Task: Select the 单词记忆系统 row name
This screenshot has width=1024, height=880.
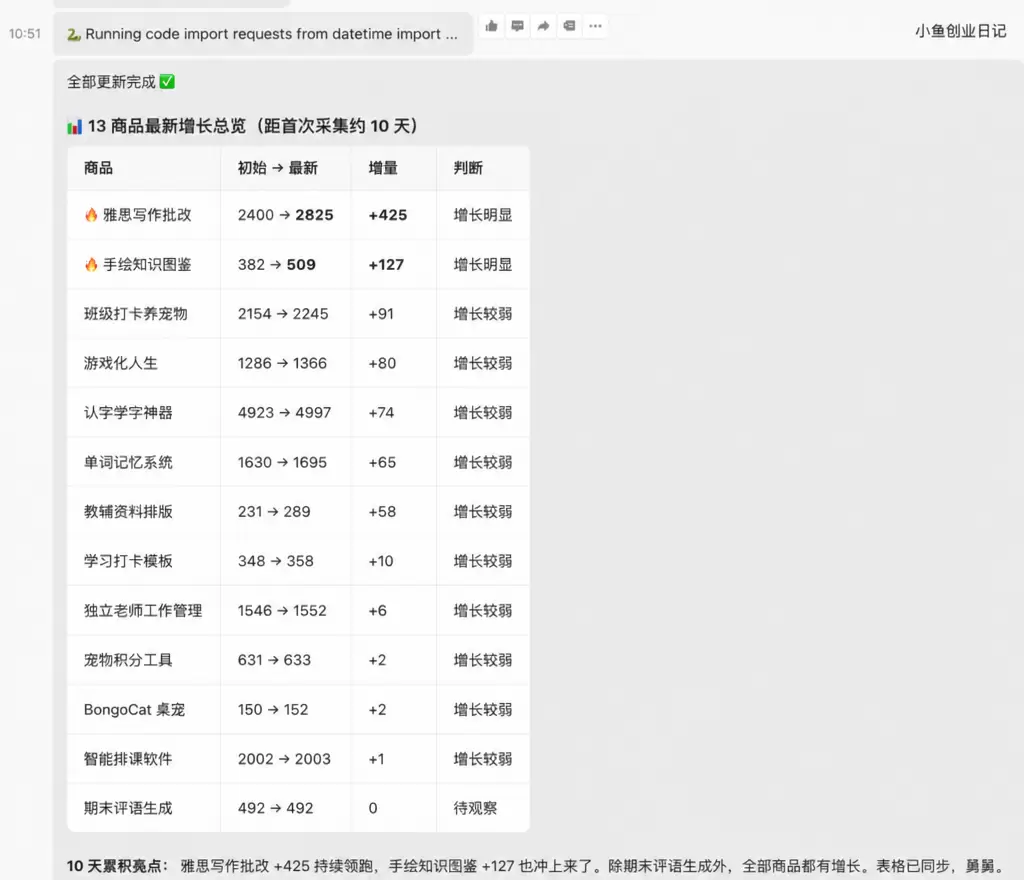Action: (128, 462)
